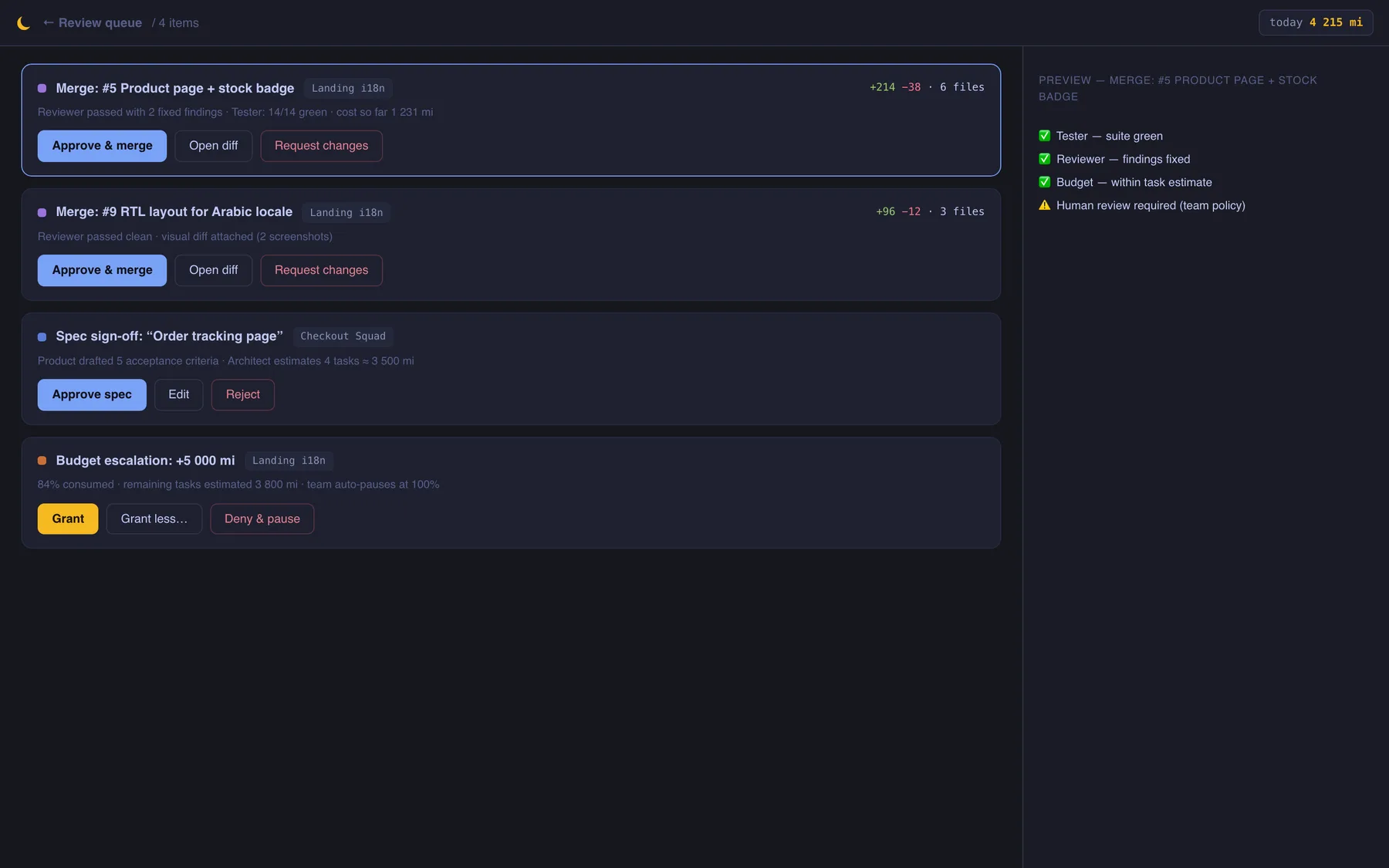Click the Product drafted 5 acceptance criteria summary
The width and height of the screenshot is (1389, 868).
[226, 360]
